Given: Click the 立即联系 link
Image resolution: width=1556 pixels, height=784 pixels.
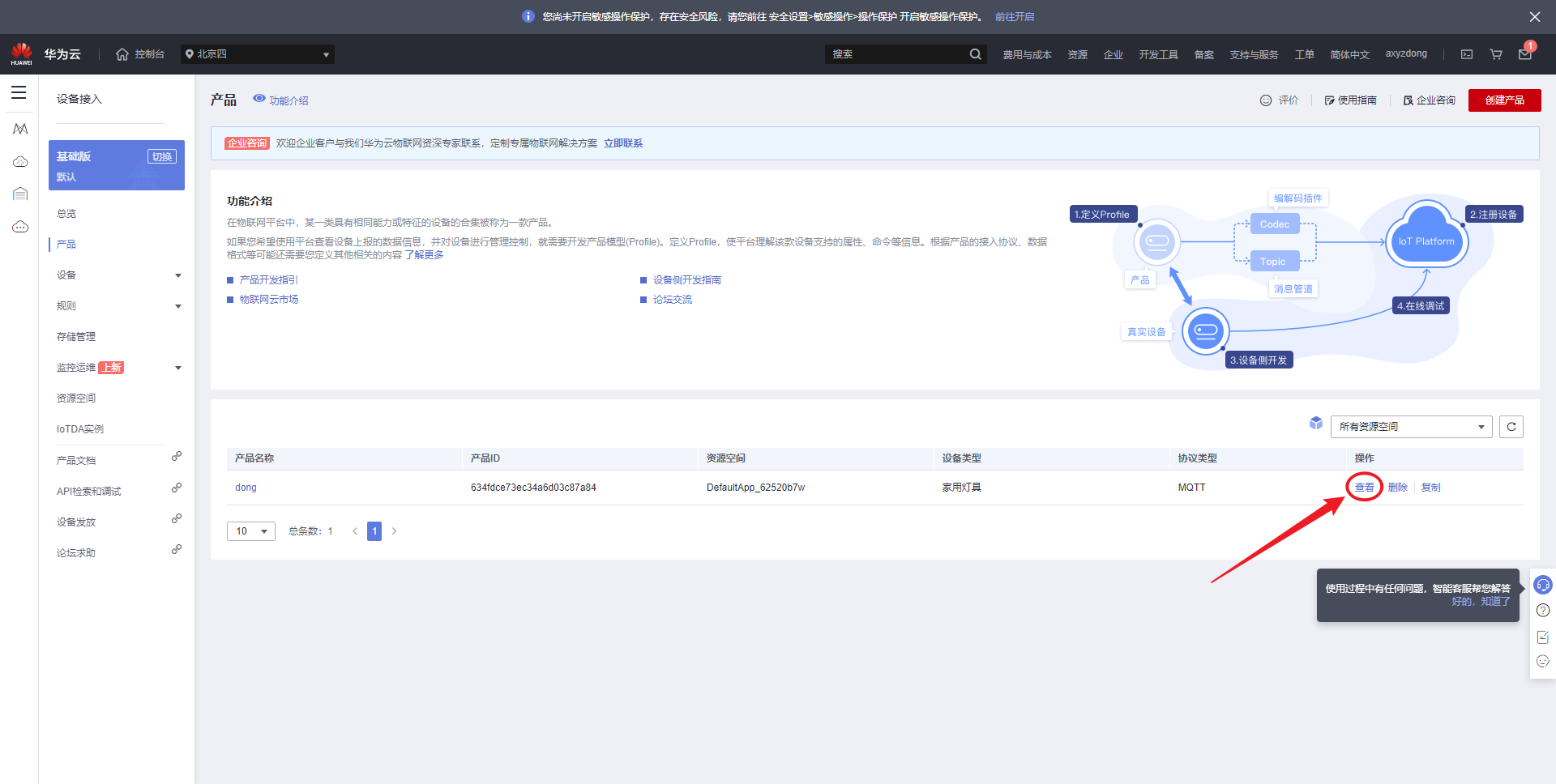Looking at the screenshot, I should [623, 143].
